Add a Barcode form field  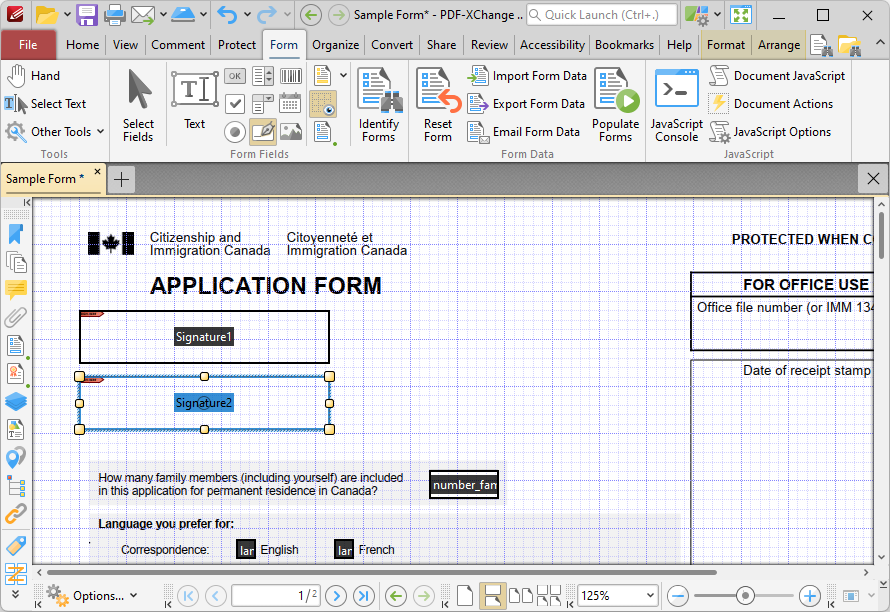pos(291,76)
